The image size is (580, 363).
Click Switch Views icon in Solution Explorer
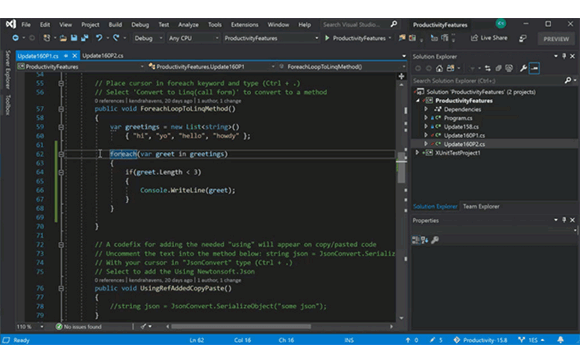coord(450,68)
